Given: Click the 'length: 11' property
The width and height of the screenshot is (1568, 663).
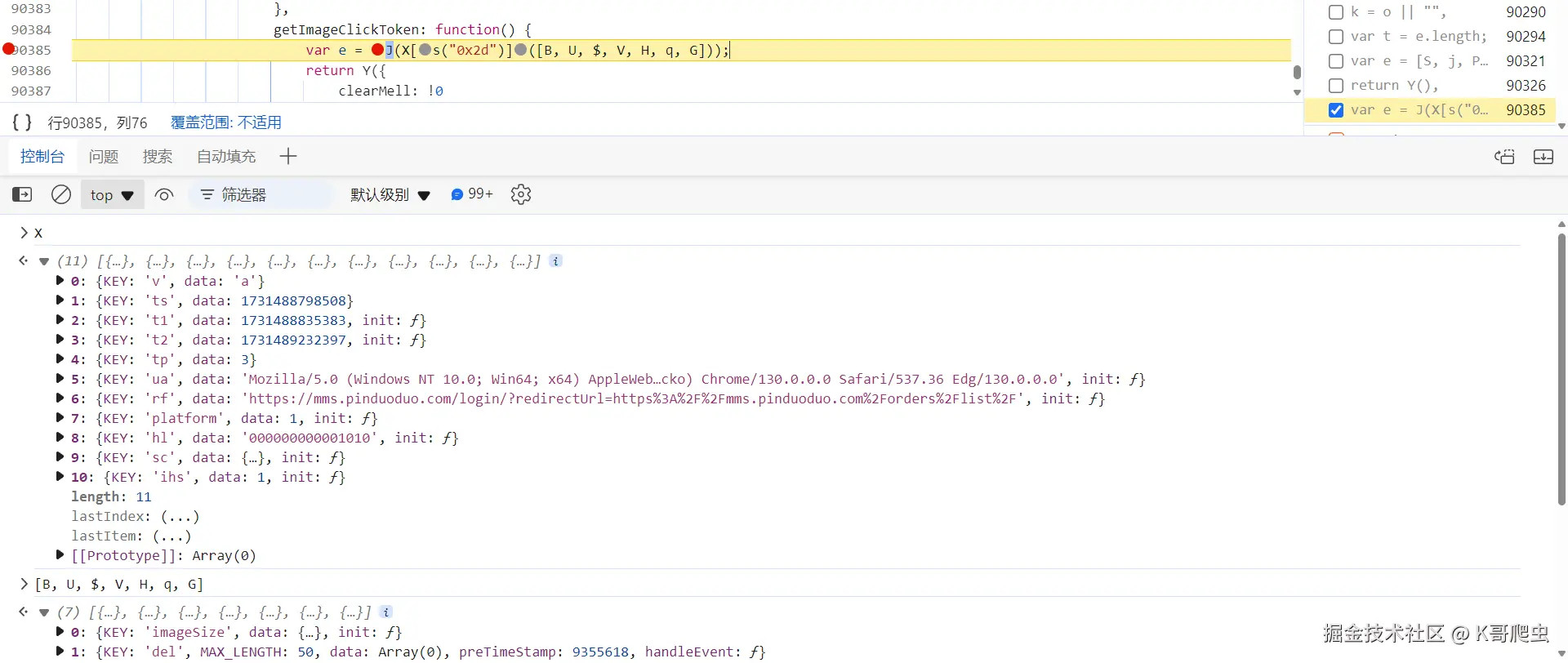Looking at the screenshot, I should coord(111,496).
